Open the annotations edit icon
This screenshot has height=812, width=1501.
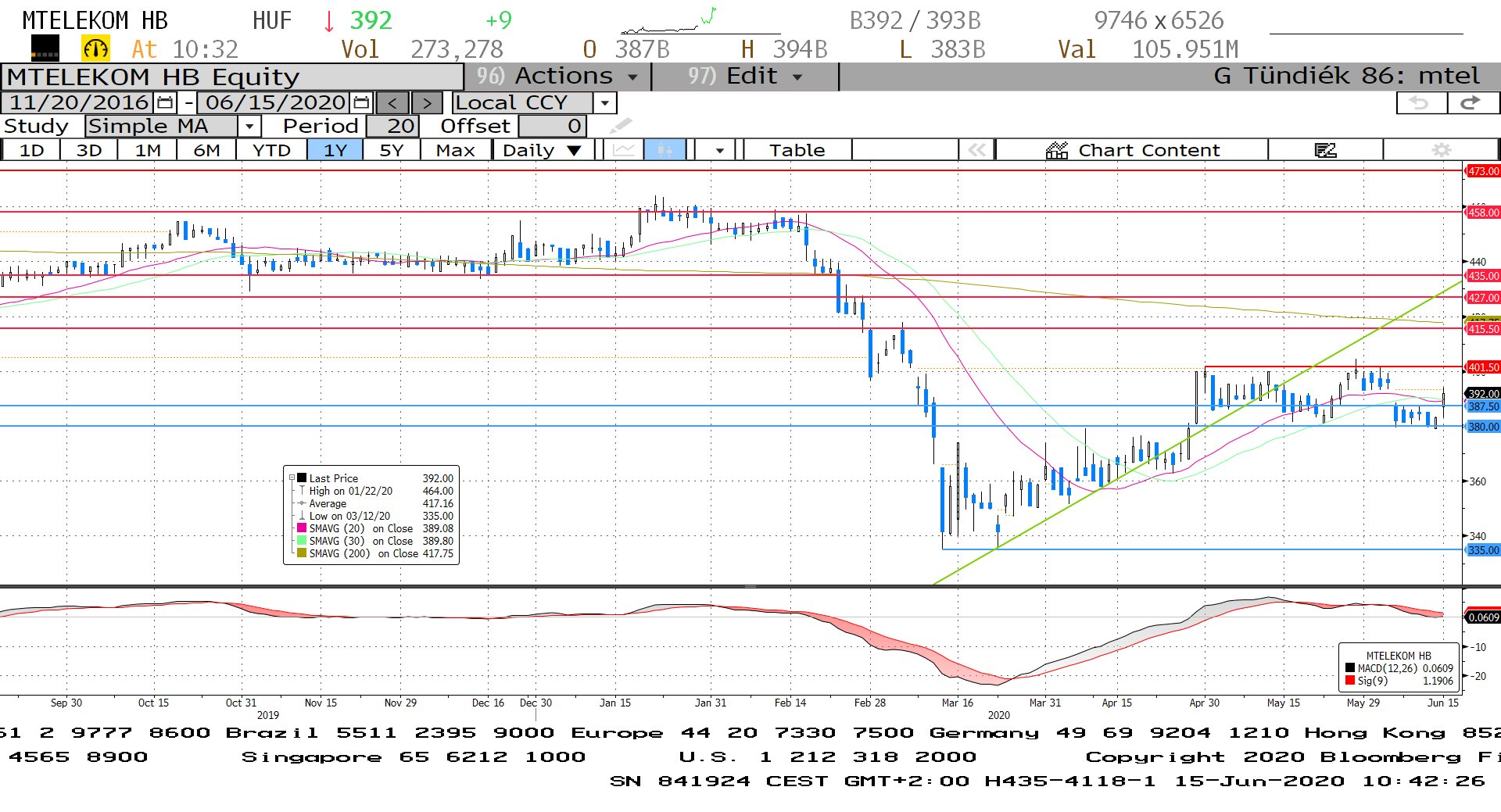pyautogui.click(x=1326, y=149)
